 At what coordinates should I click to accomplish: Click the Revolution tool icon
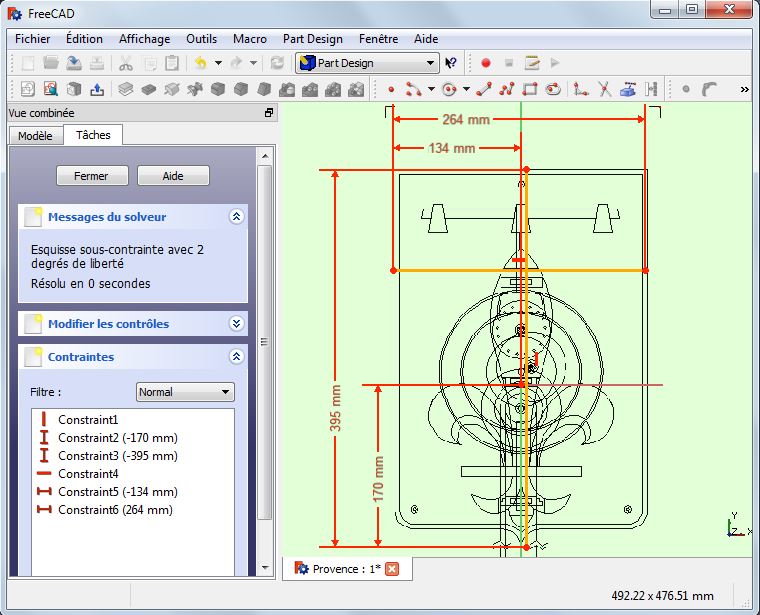tap(172, 89)
